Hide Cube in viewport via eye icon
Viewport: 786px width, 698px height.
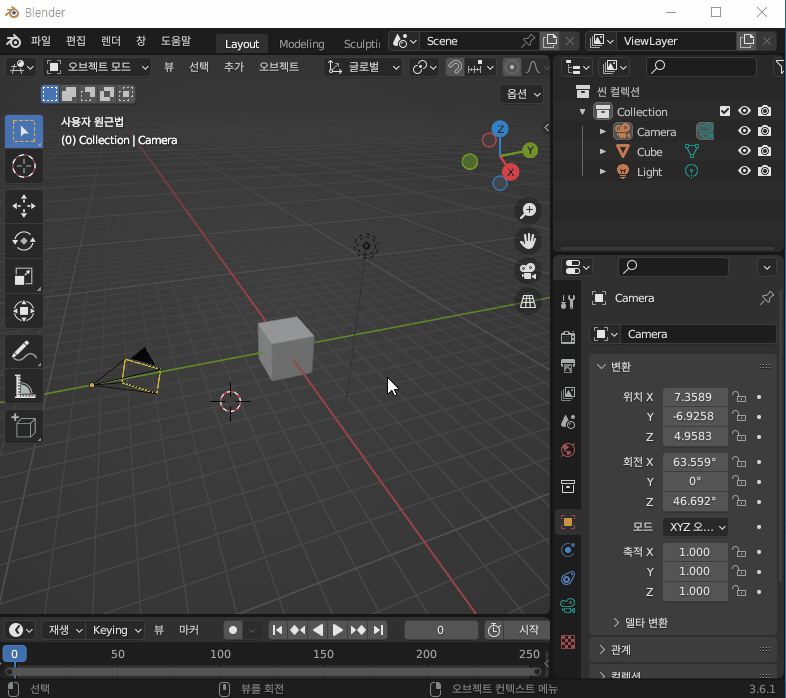[744, 151]
